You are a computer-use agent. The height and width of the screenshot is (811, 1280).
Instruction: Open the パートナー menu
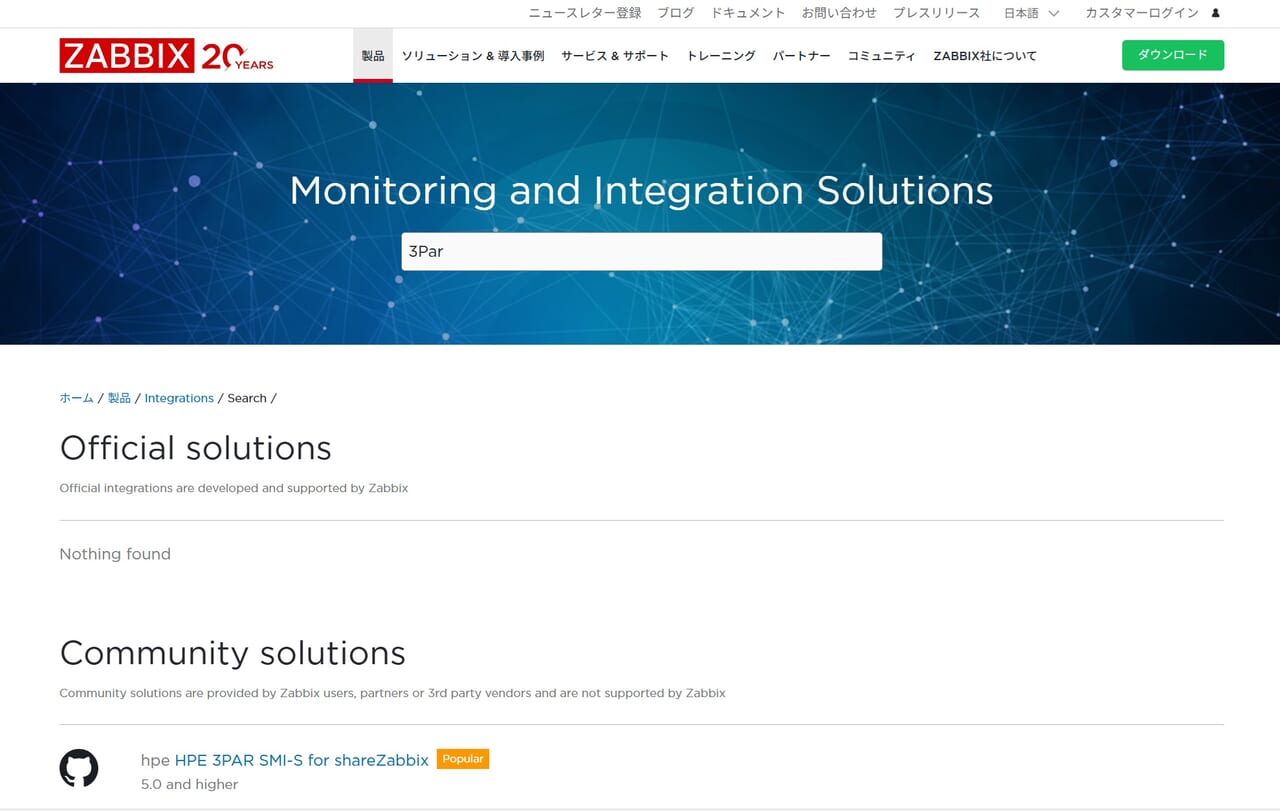coord(801,56)
